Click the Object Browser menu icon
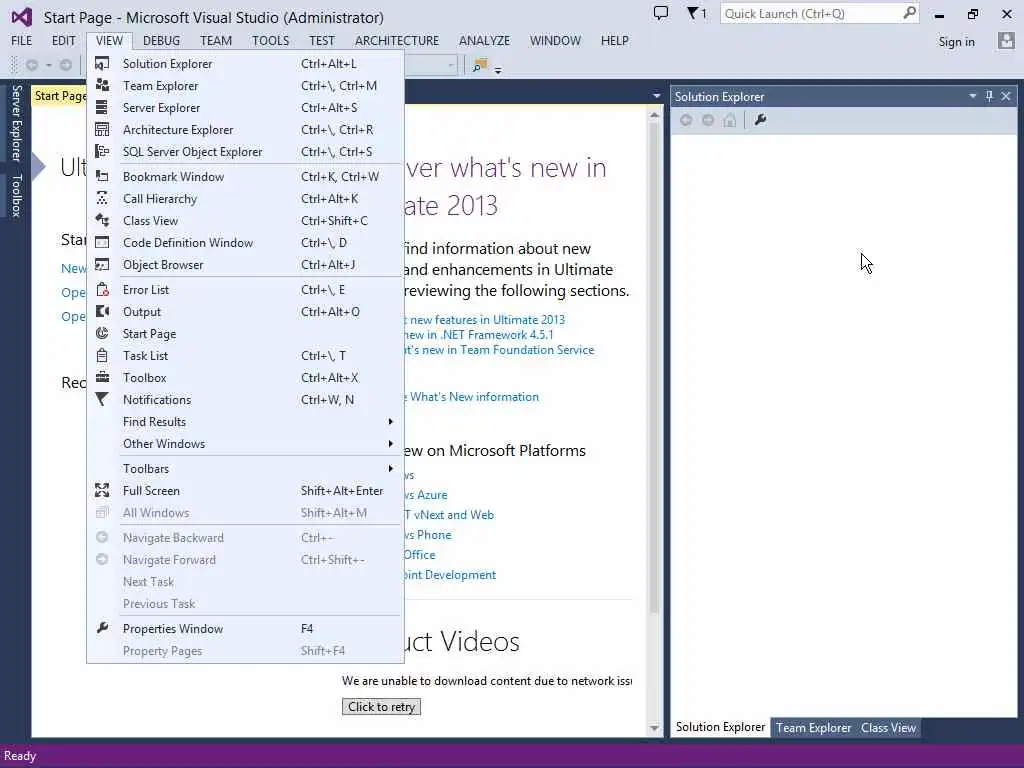 coord(102,264)
